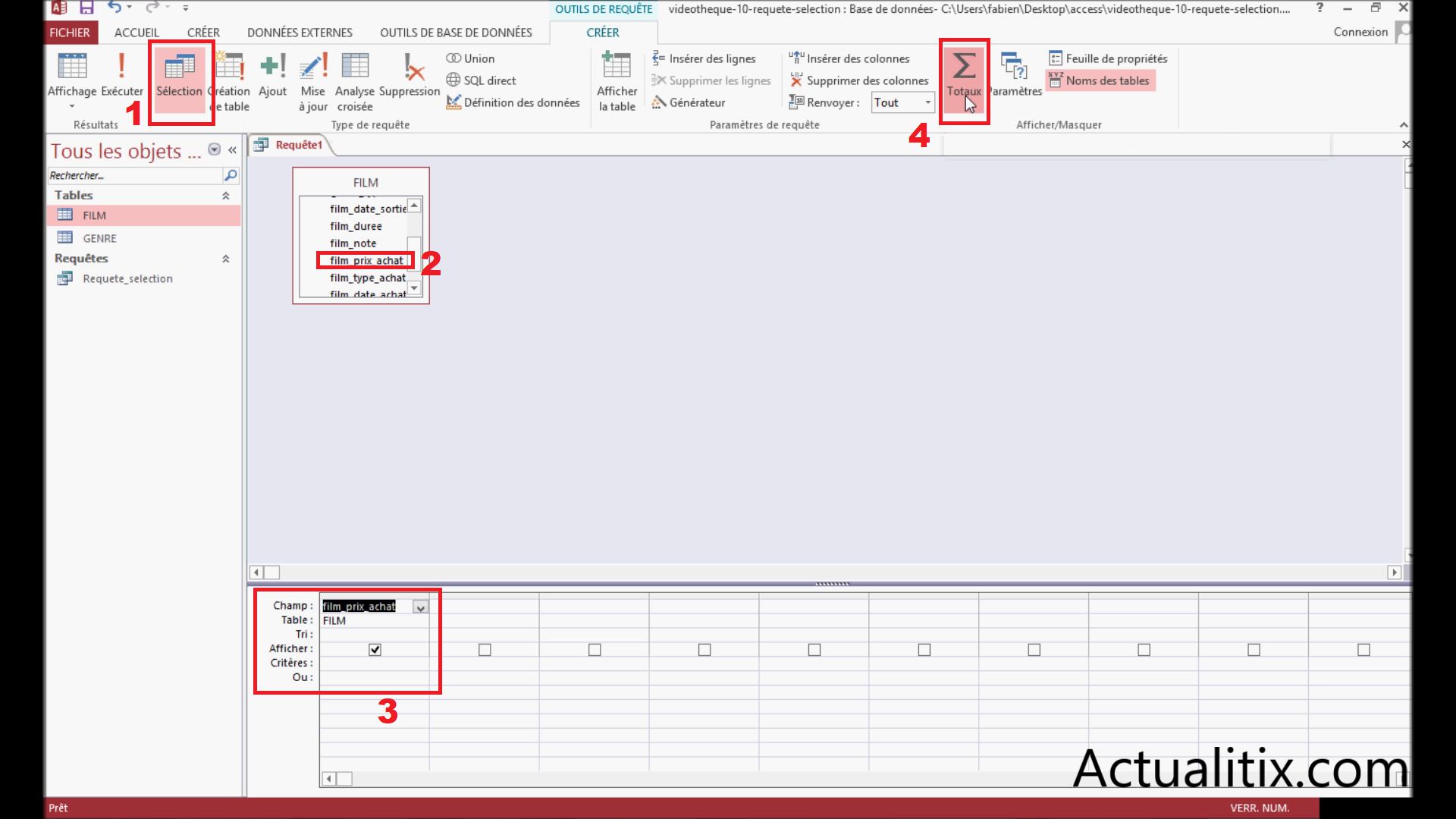Choose the Suppression delete query
The height and width of the screenshot is (819, 1456).
point(409,74)
